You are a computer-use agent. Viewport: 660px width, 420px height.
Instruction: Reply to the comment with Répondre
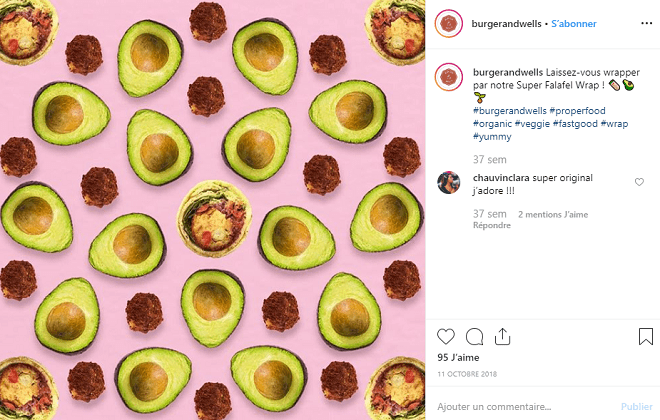point(492,226)
